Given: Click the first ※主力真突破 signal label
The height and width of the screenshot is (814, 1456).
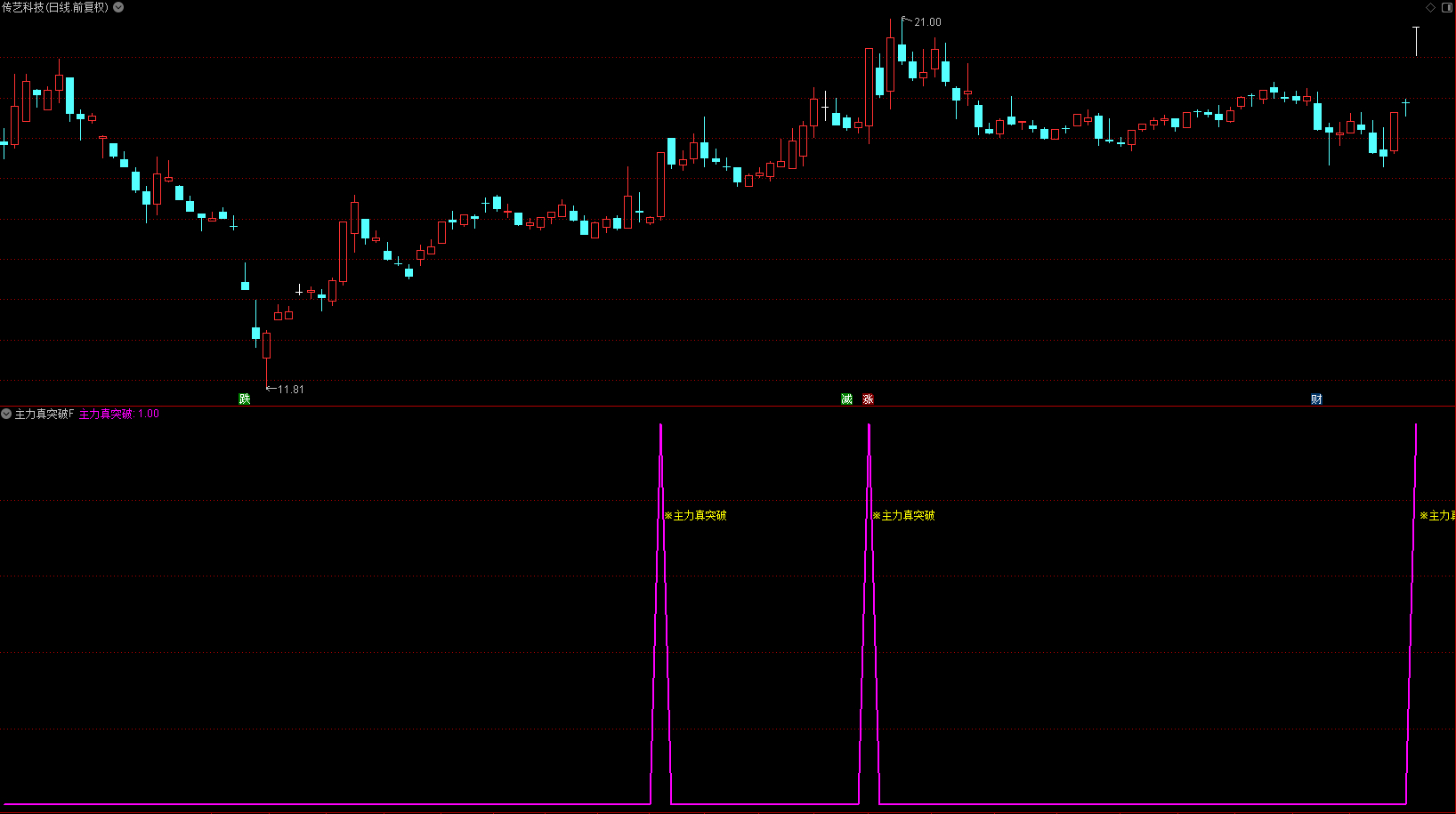Looking at the screenshot, I should tap(695, 515).
